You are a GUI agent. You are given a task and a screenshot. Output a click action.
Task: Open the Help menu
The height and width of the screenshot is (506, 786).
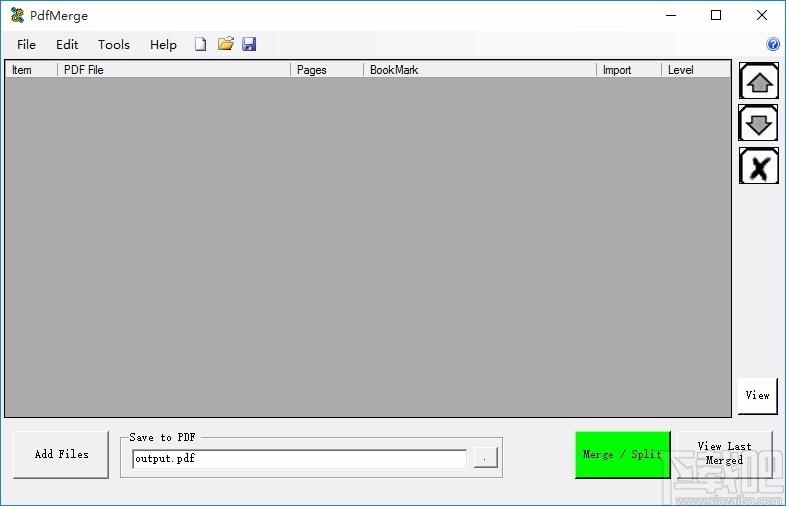[163, 45]
